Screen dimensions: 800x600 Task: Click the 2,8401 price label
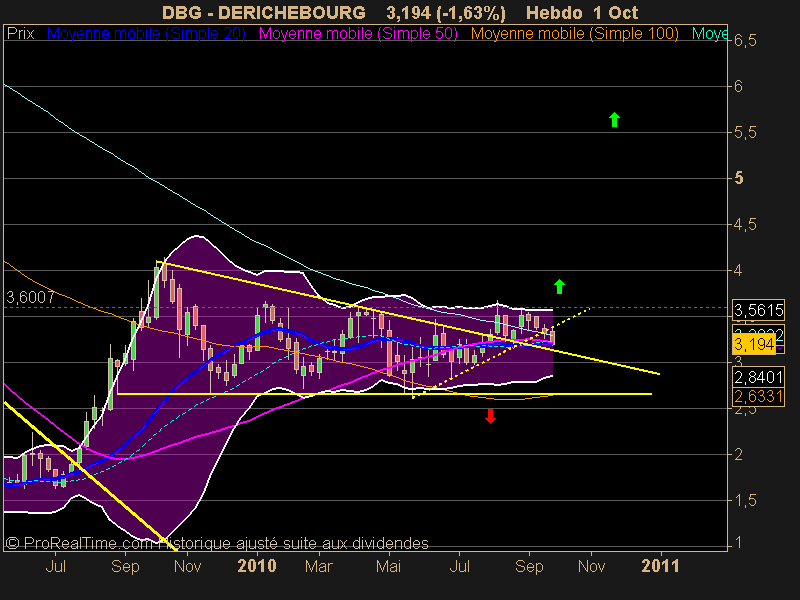click(x=759, y=377)
